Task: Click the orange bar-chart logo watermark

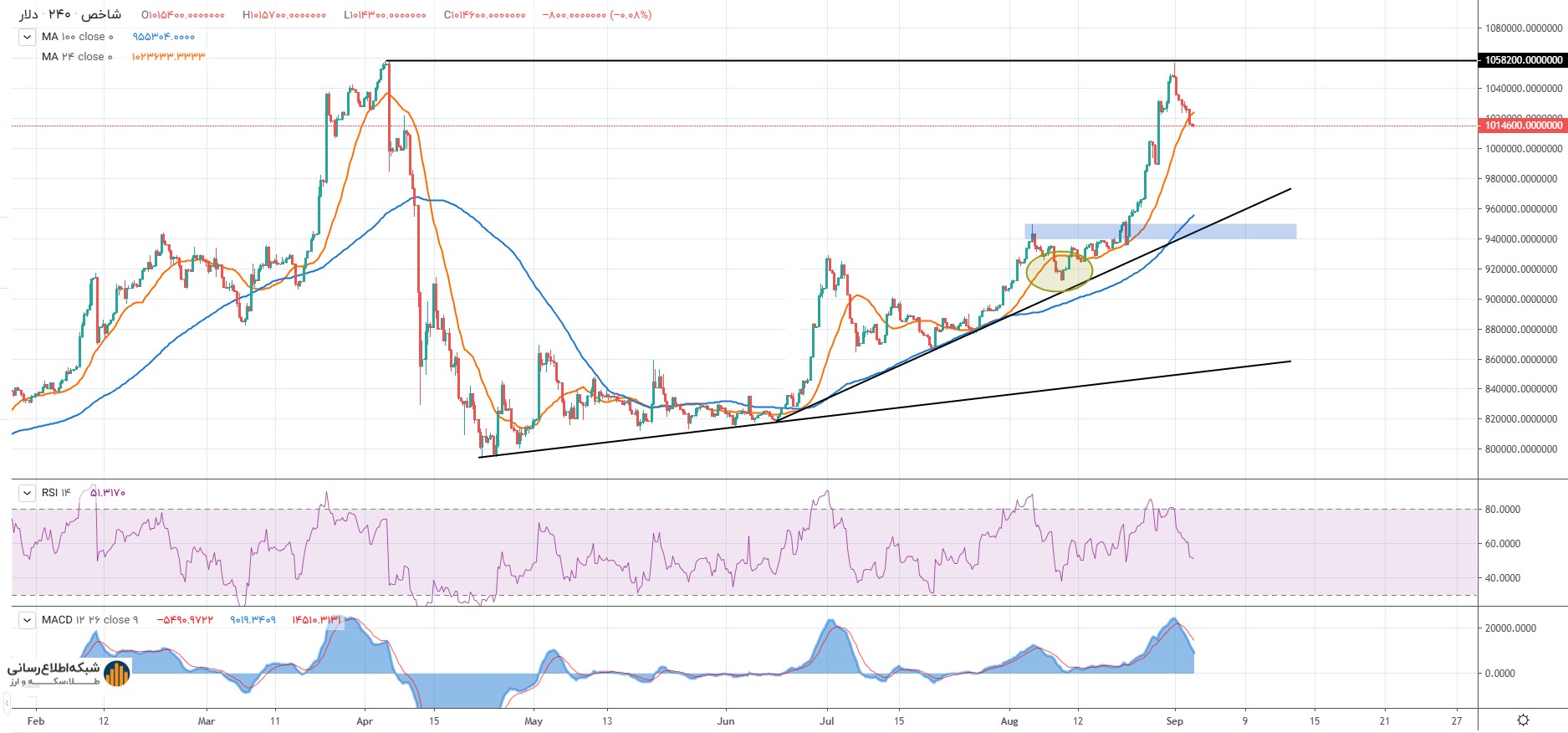Action: coord(116,674)
